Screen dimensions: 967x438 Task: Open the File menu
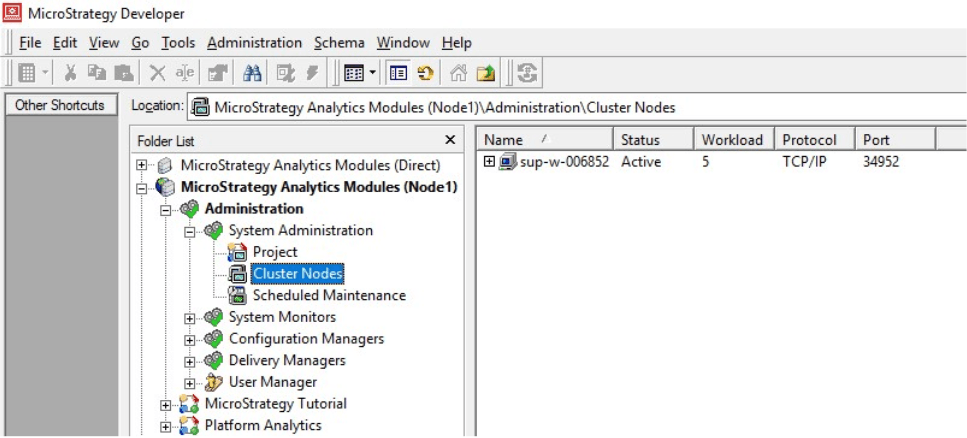tap(30, 43)
